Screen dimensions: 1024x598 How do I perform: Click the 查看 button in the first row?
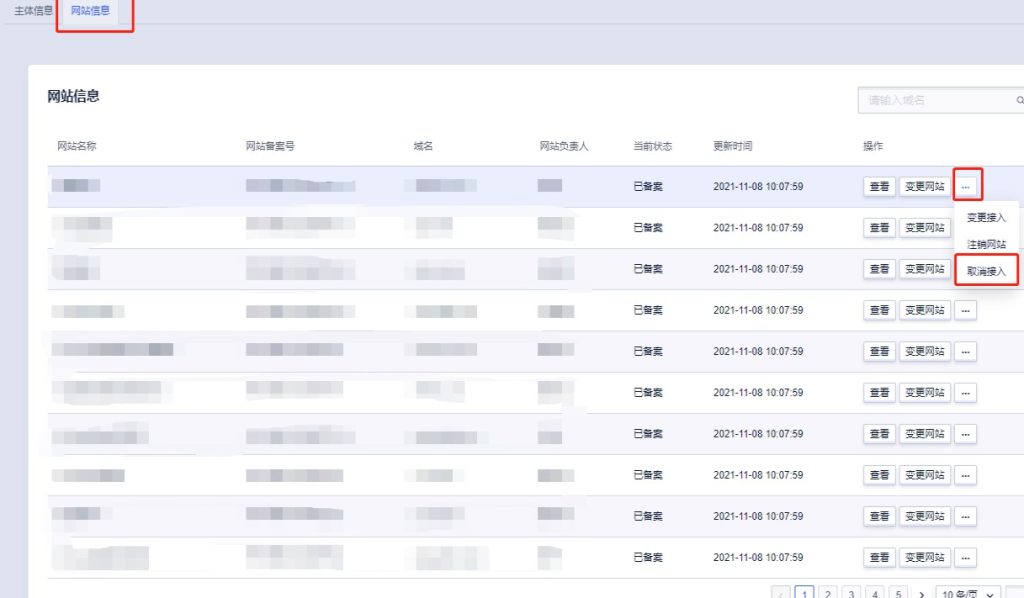click(x=879, y=186)
